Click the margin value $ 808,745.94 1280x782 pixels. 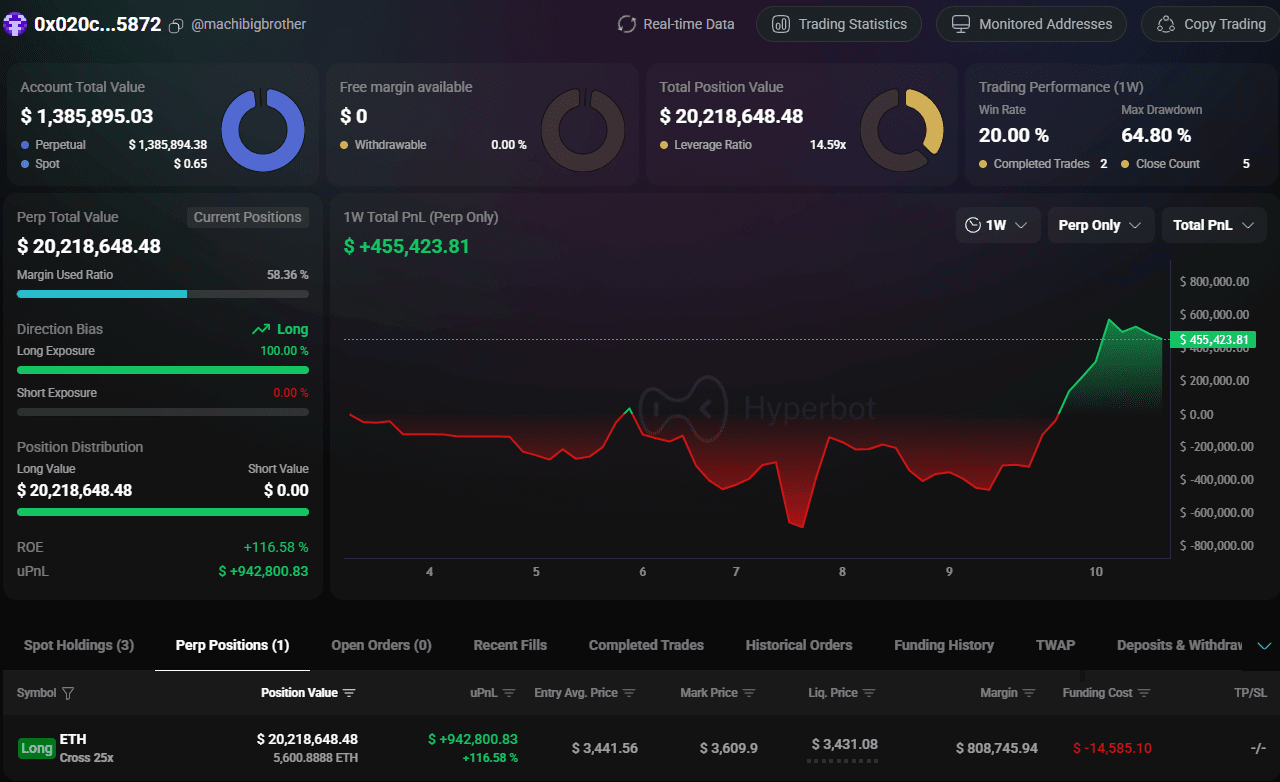click(997, 748)
